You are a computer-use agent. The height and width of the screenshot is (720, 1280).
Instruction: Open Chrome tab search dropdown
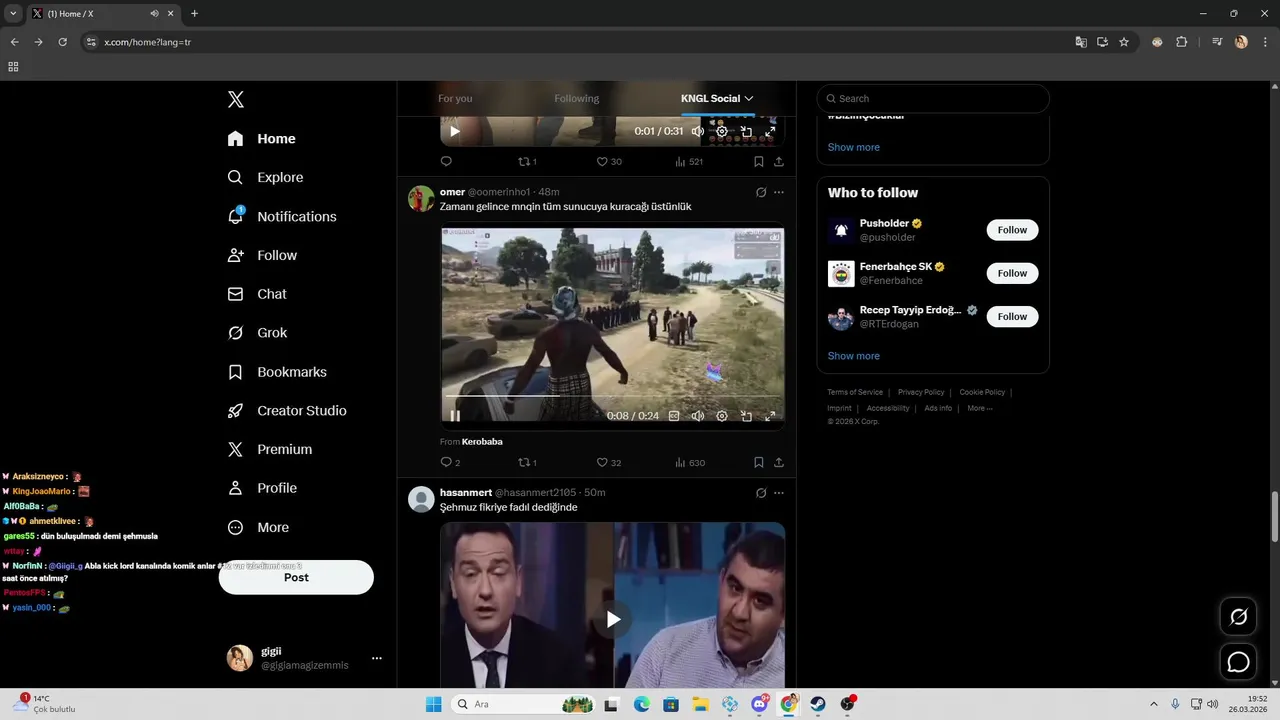pyautogui.click(x=13, y=13)
